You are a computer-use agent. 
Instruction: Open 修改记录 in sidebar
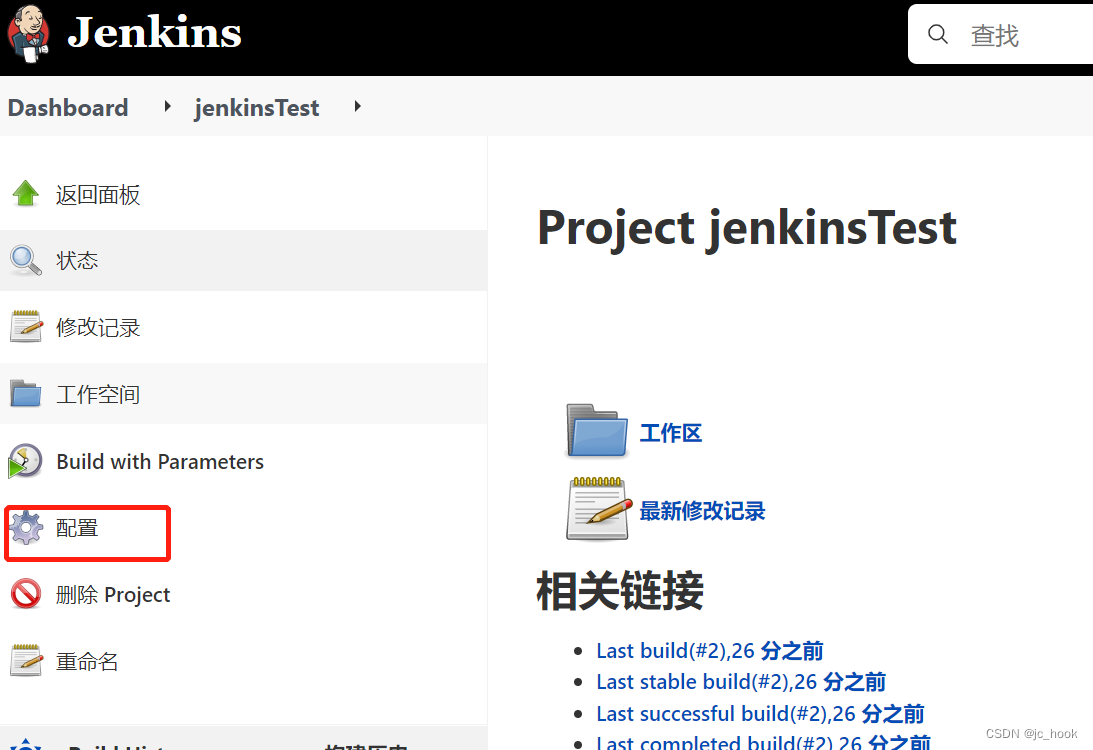[x=98, y=328]
